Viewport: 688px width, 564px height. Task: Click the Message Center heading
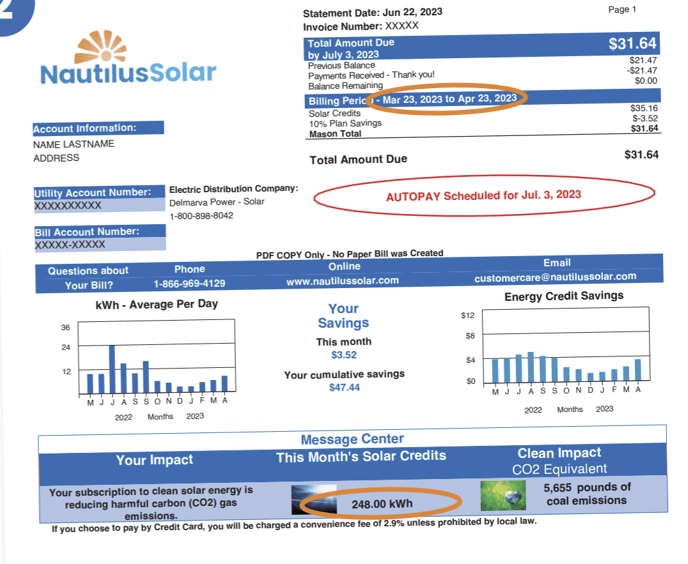pyautogui.click(x=352, y=439)
